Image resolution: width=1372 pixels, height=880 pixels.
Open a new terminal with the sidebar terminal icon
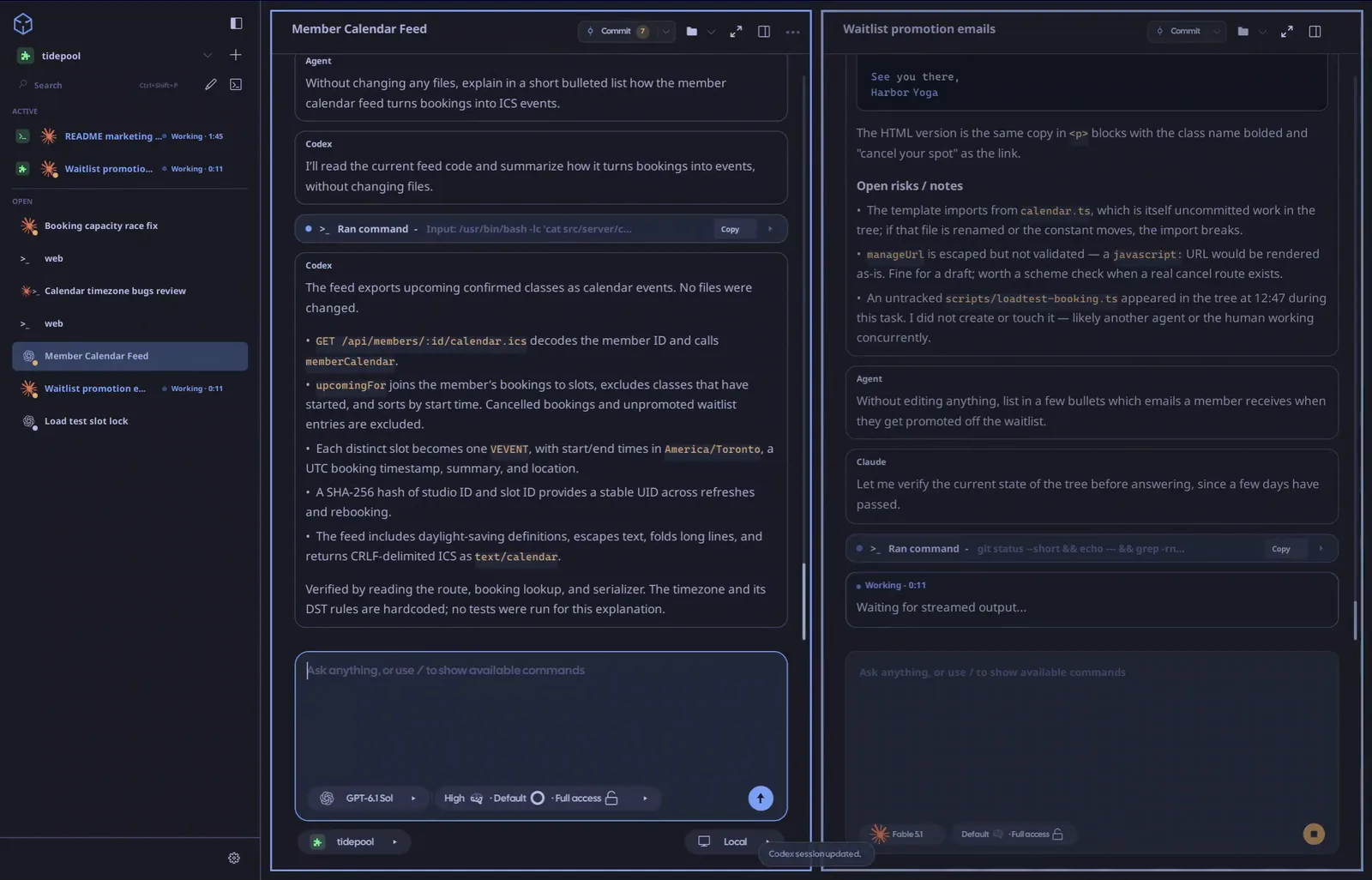click(x=236, y=84)
